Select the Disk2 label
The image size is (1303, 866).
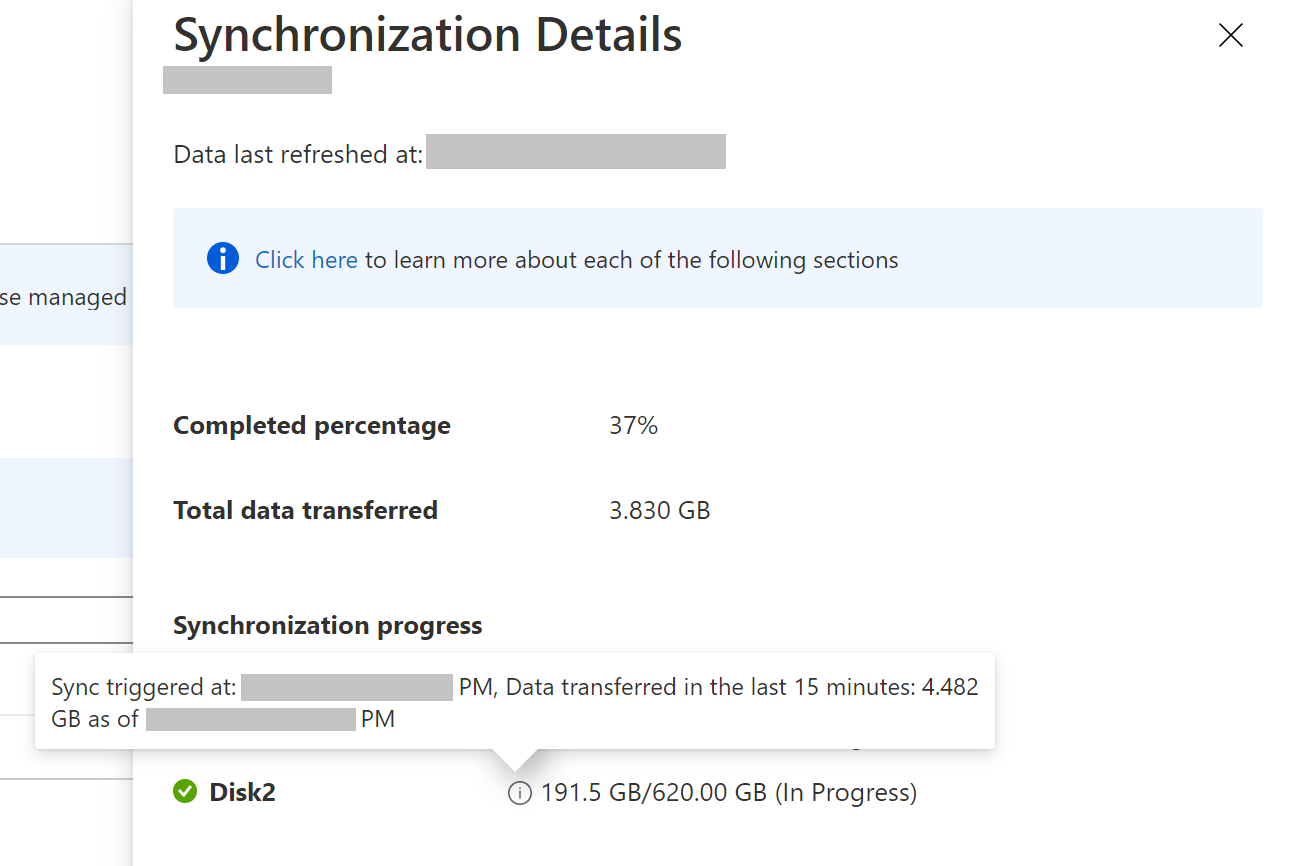(x=242, y=793)
